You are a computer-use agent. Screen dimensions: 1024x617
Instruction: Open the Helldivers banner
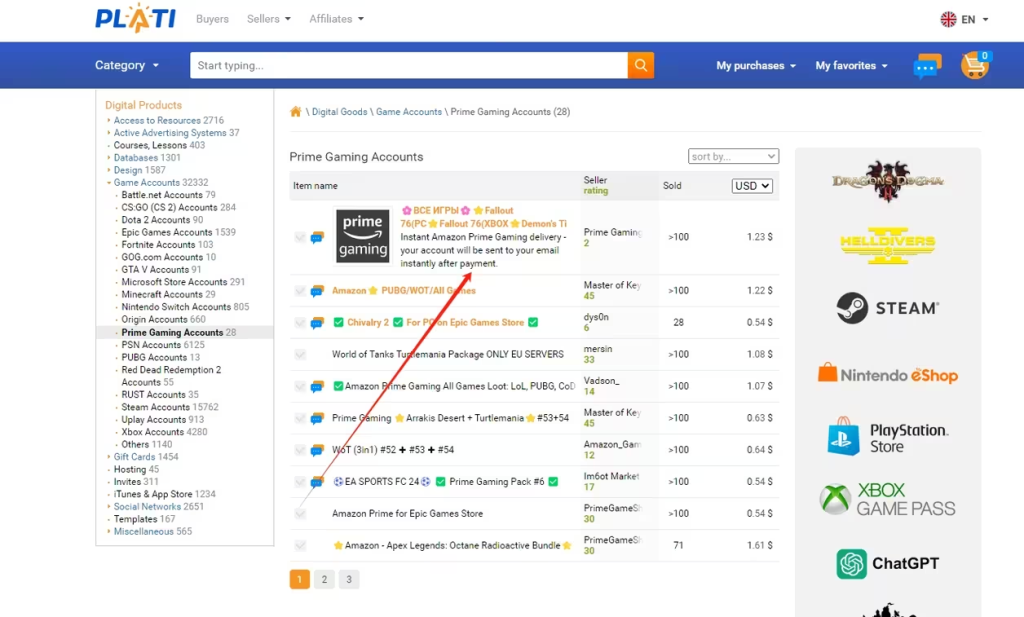coord(888,245)
